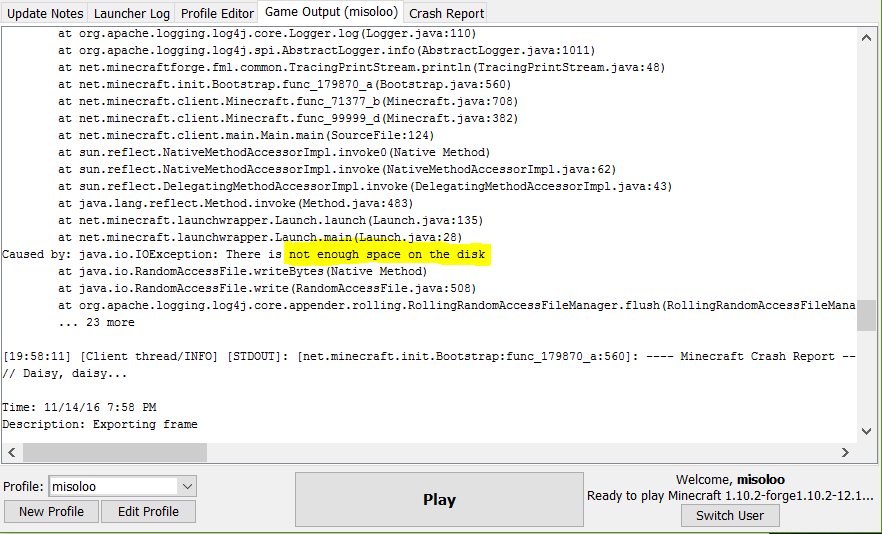Click the 'AbstractLogger.info' stack line
Image resolution: width=882 pixels, height=534 pixels.
click(x=326, y=51)
